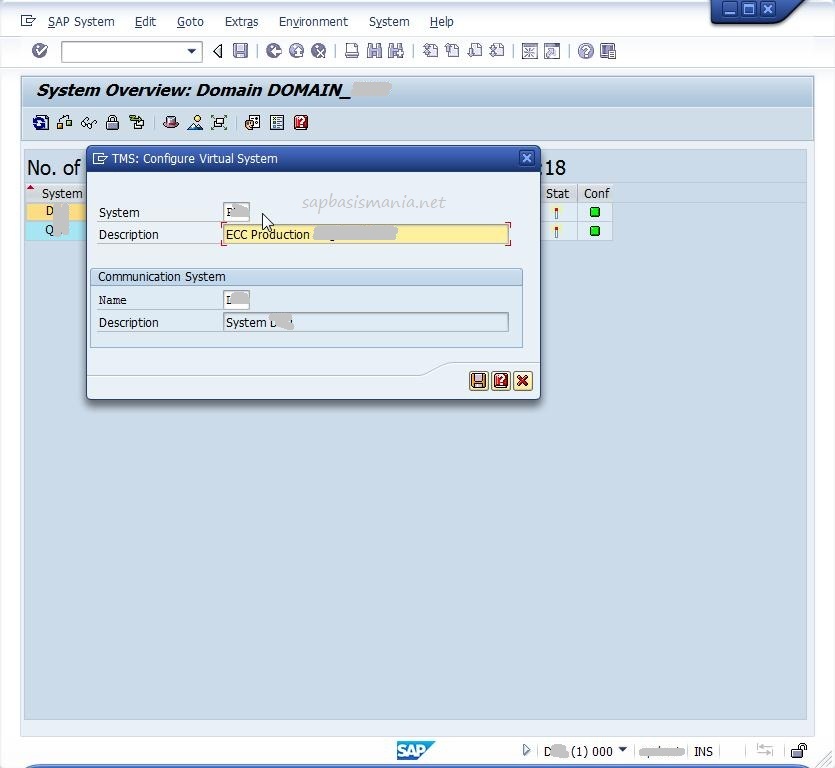
Task: Open the Extras menu
Action: point(241,21)
